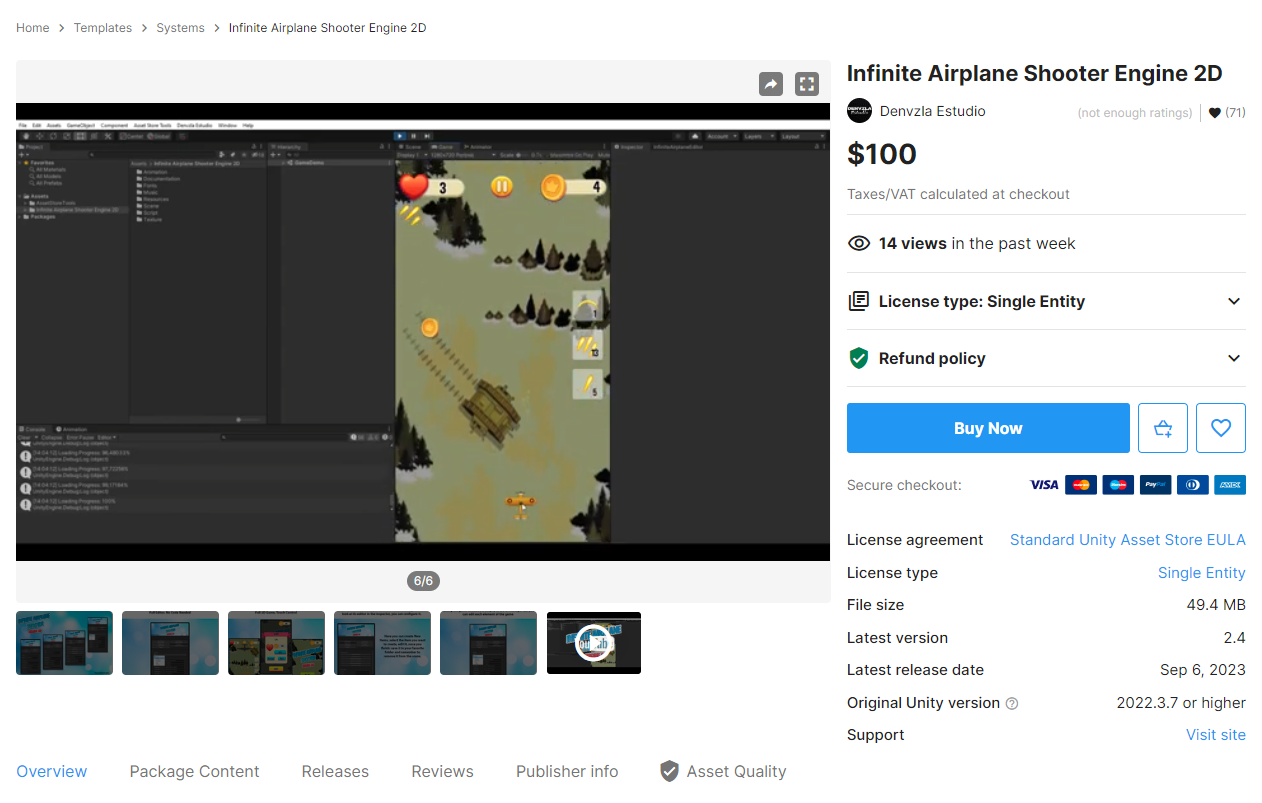
Task: Click the Visa payment icon
Action: (1044, 485)
